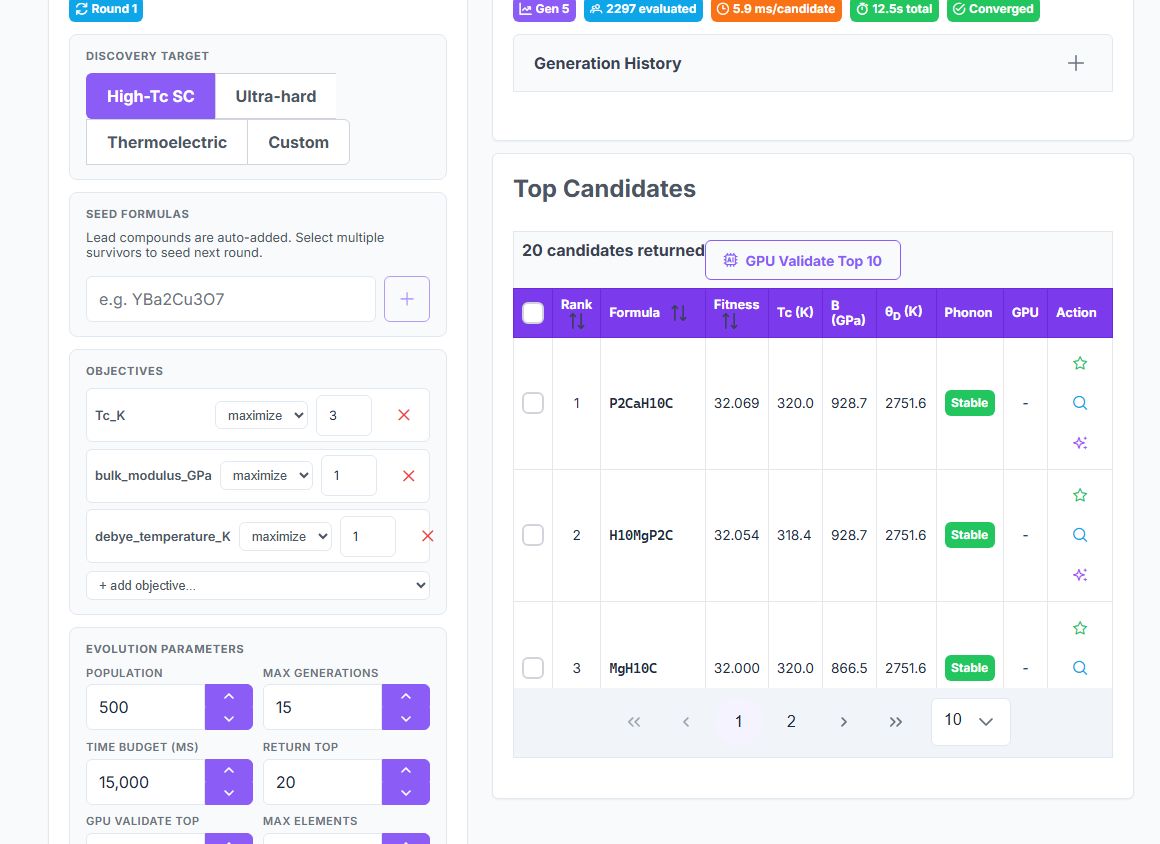Viewport: 1160px width, 844px height.
Task: Check the MgH10C row checkbox
Action: pyautogui.click(x=533, y=668)
